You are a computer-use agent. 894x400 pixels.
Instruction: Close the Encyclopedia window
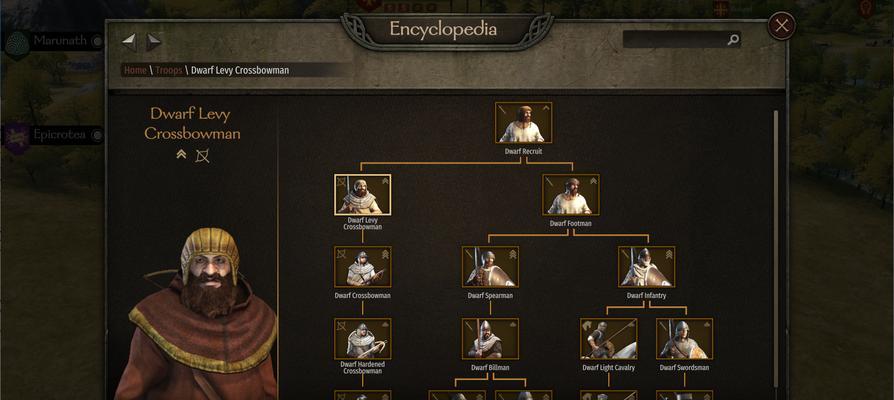[x=782, y=26]
